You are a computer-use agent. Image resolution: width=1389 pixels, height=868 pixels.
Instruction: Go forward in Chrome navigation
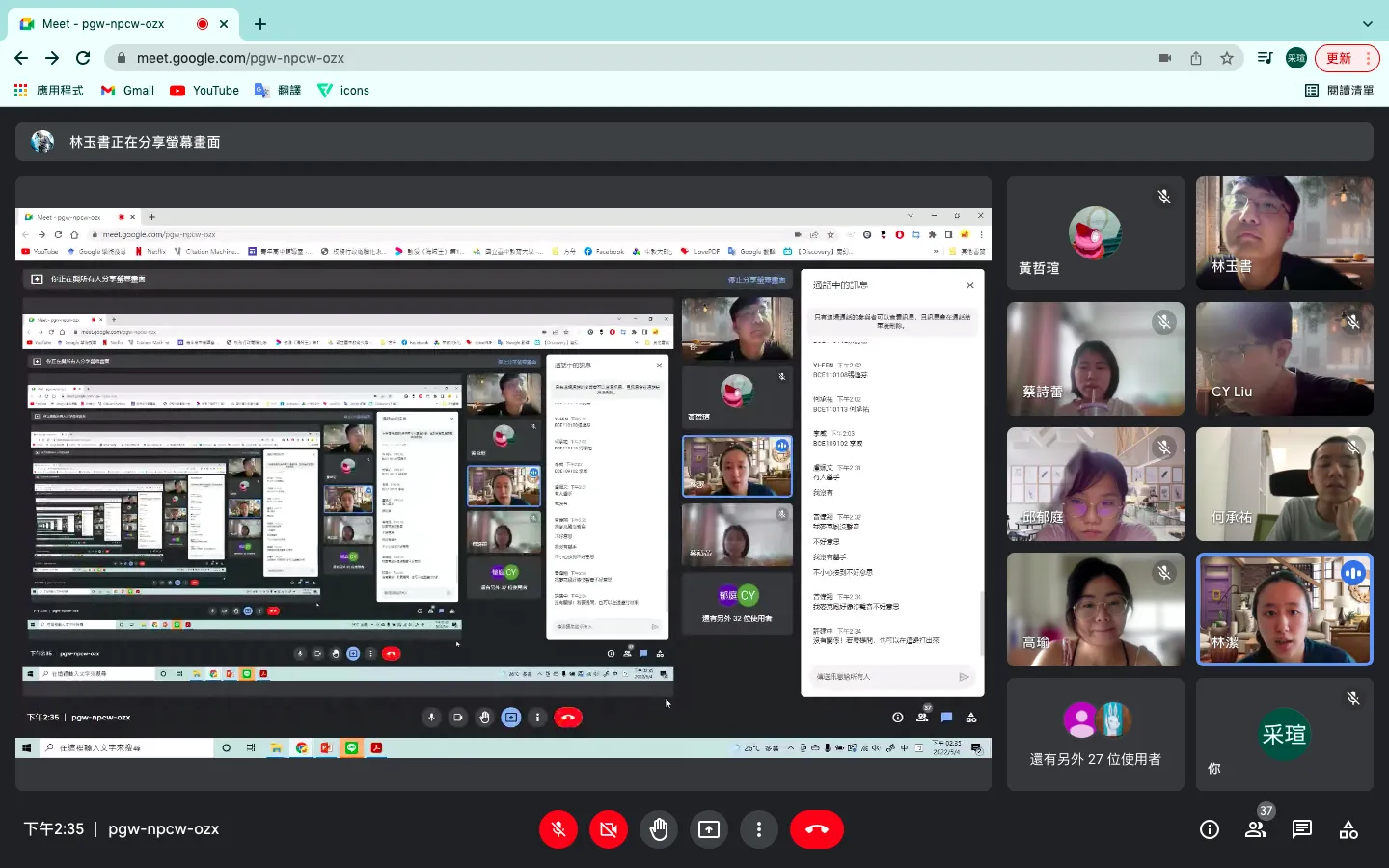52,58
